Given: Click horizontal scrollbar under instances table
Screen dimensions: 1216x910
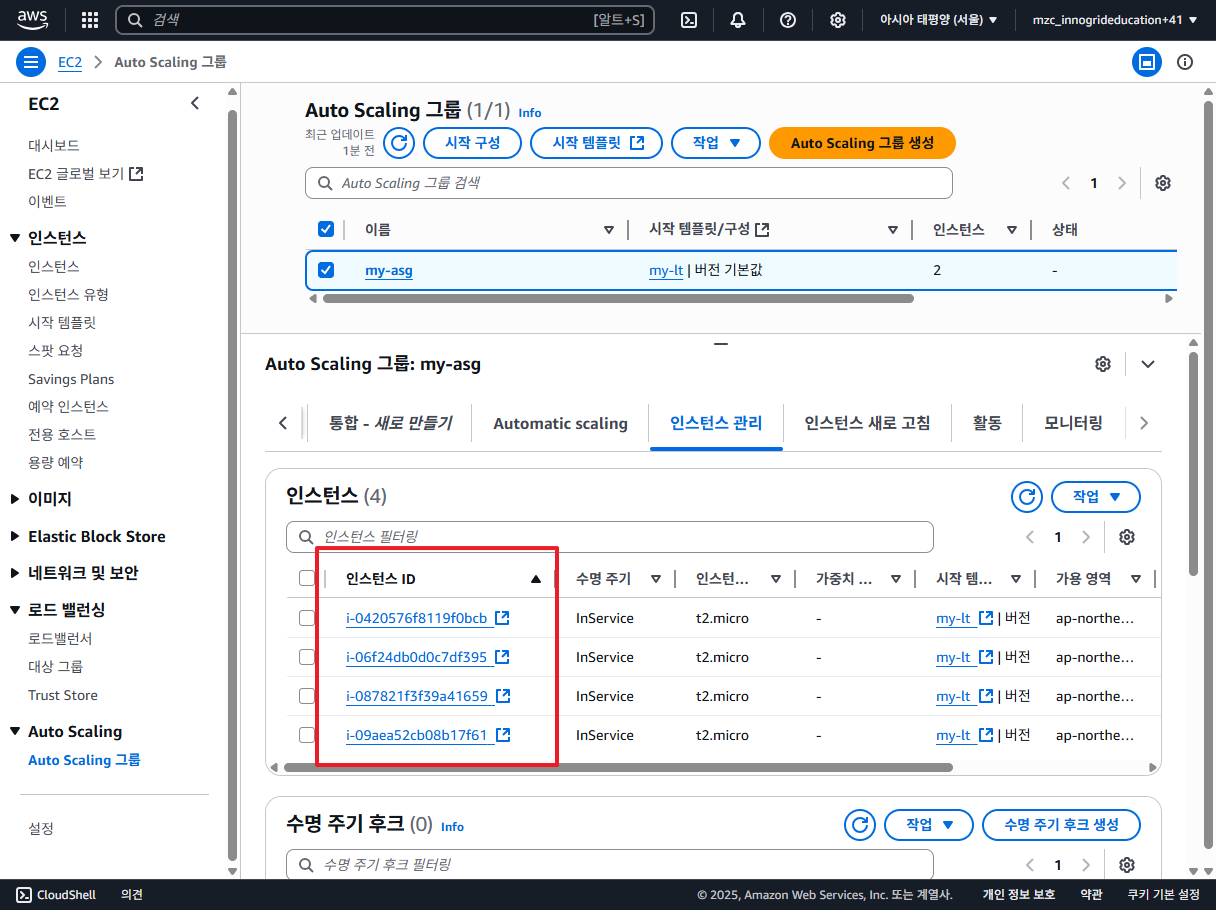Looking at the screenshot, I should [x=618, y=768].
